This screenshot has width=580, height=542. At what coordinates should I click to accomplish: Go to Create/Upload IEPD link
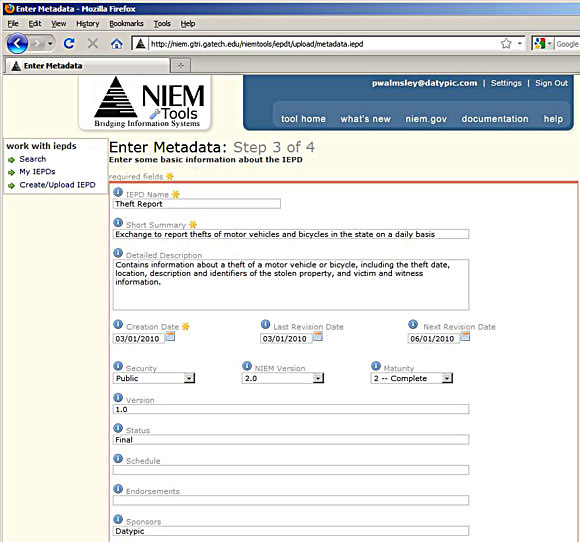pyautogui.click(x=57, y=185)
